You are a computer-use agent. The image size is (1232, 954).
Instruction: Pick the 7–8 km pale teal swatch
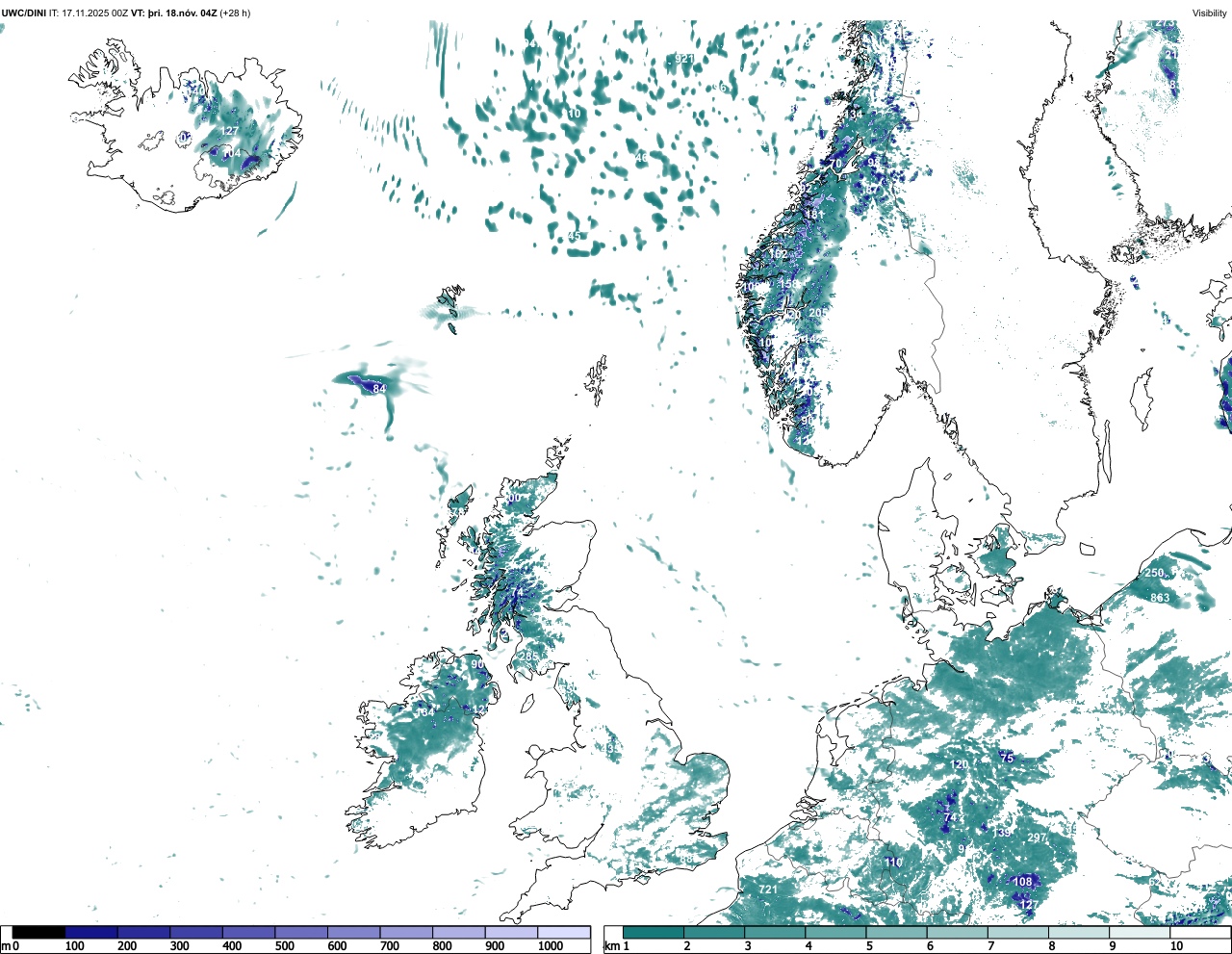(1019, 933)
